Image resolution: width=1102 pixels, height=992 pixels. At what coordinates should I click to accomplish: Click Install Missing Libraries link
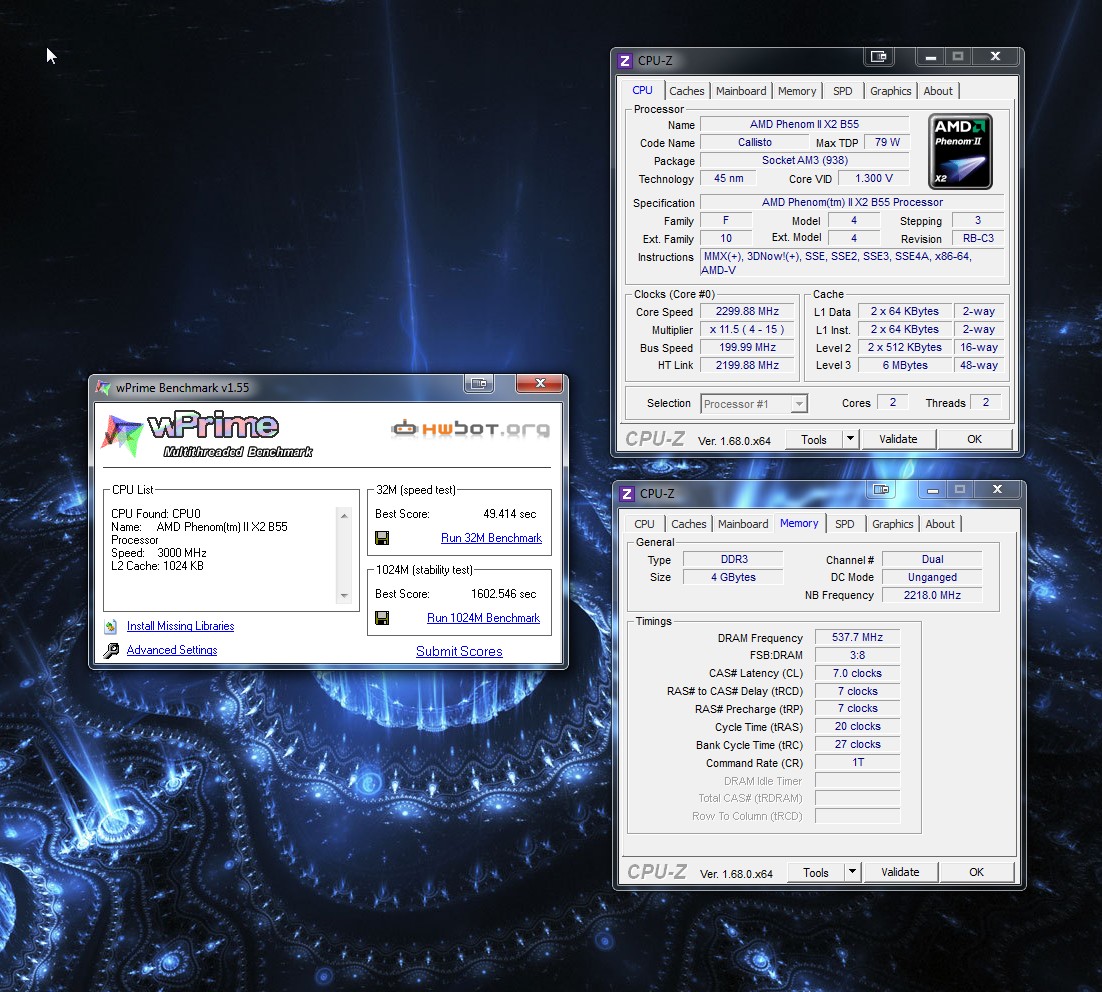pyautogui.click(x=181, y=626)
